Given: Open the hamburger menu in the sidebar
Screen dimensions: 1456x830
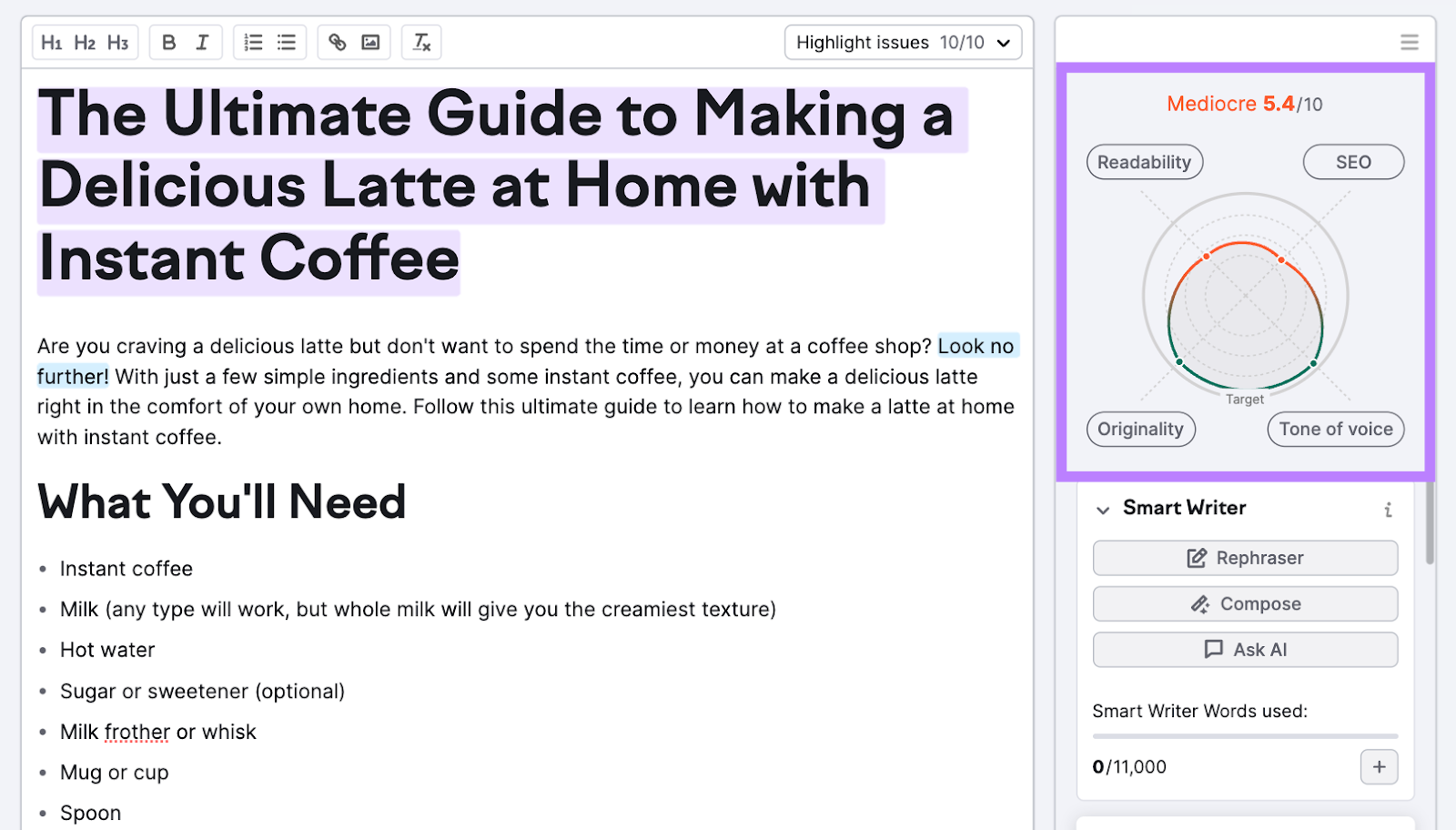Looking at the screenshot, I should click(x=1409, y=42).
